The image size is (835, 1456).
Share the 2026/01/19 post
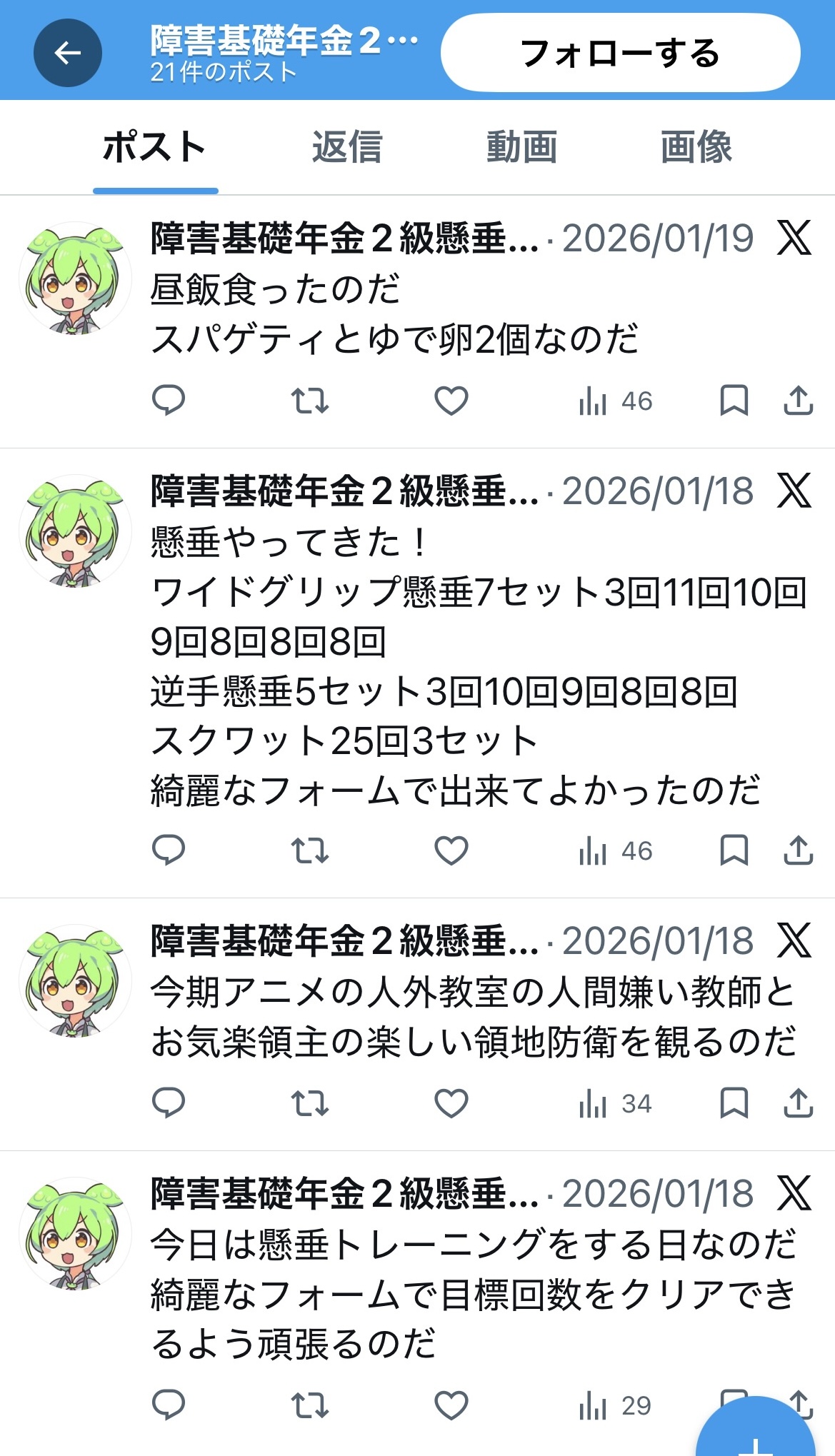(x=799, y=401)
